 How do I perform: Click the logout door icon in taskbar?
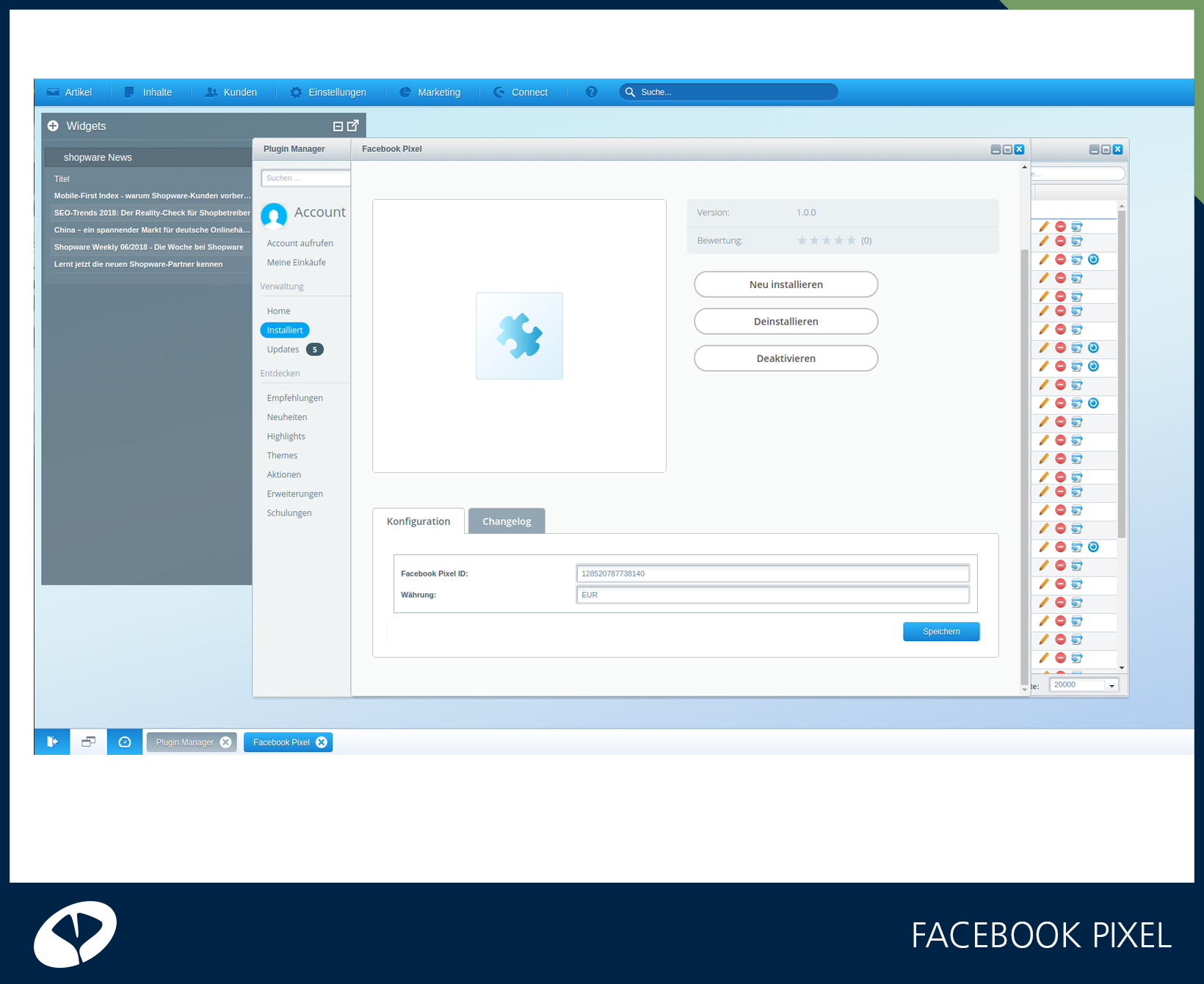pyautogui.click(x=52, y=742)
